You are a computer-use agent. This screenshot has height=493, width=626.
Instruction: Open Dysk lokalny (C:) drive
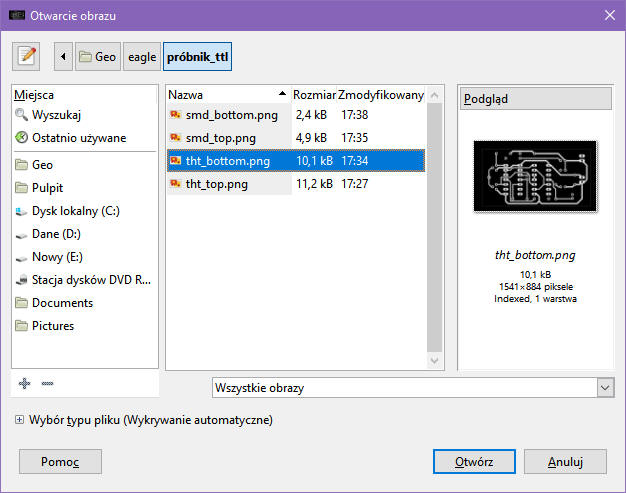pyautogui.click(x=76, y=211)
